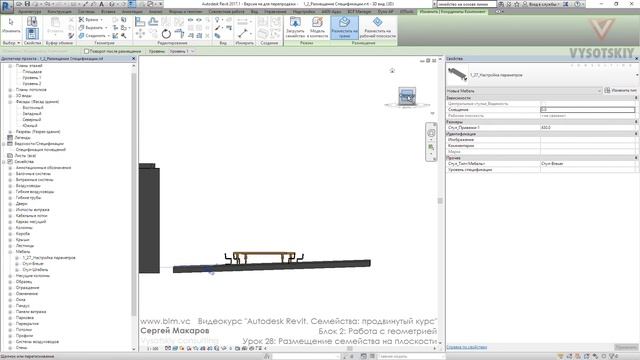Collapse the 'Фасады' tree node

(10, 102)
